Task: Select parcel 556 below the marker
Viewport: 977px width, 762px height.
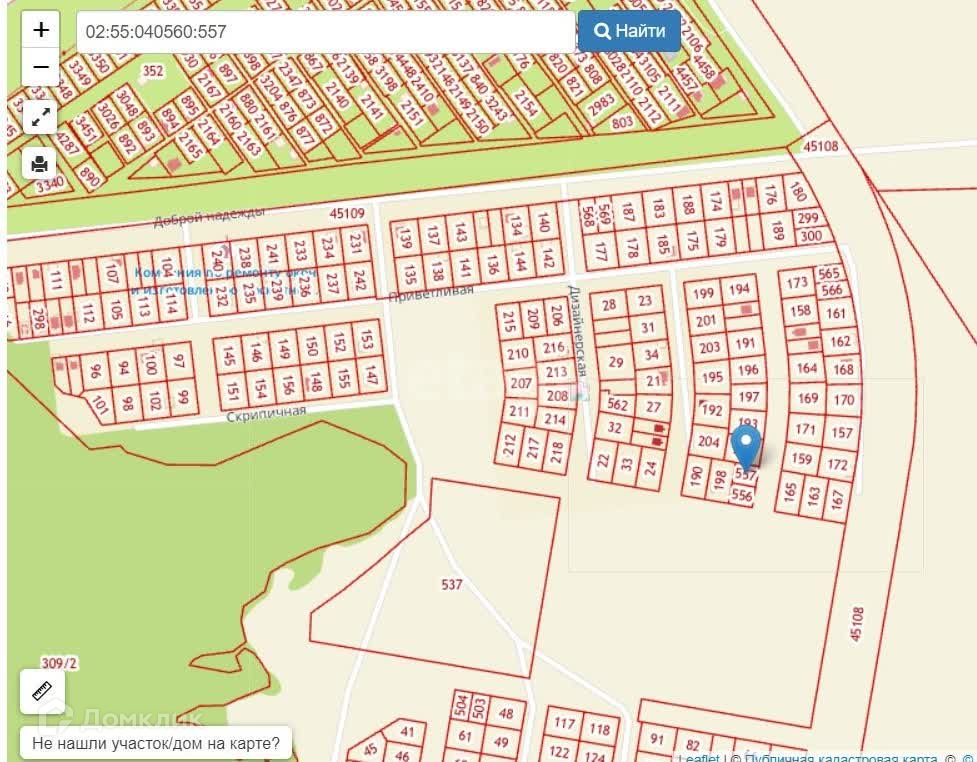Action: 742,495
